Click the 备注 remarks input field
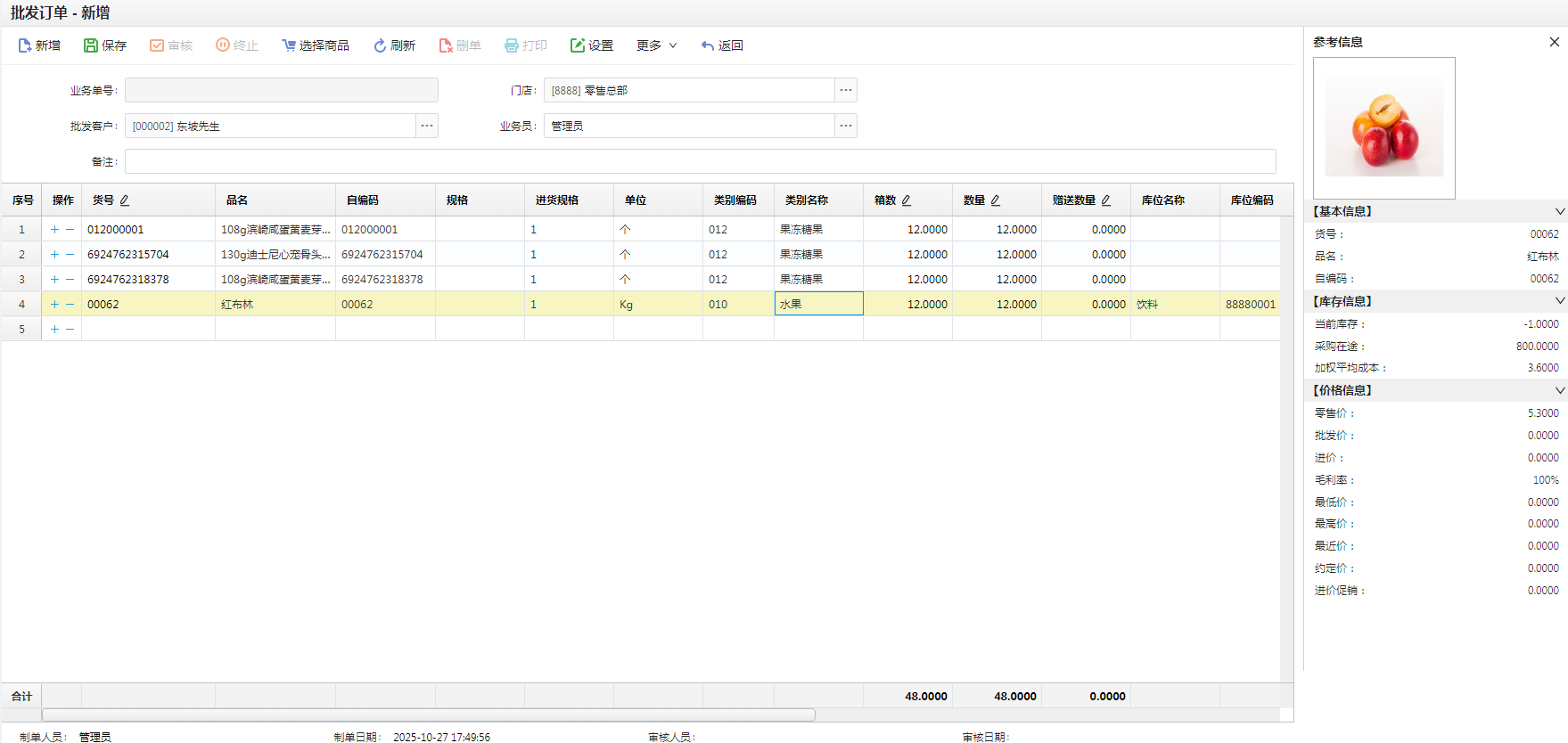The image size is (1568, 743). coord(700,161)
